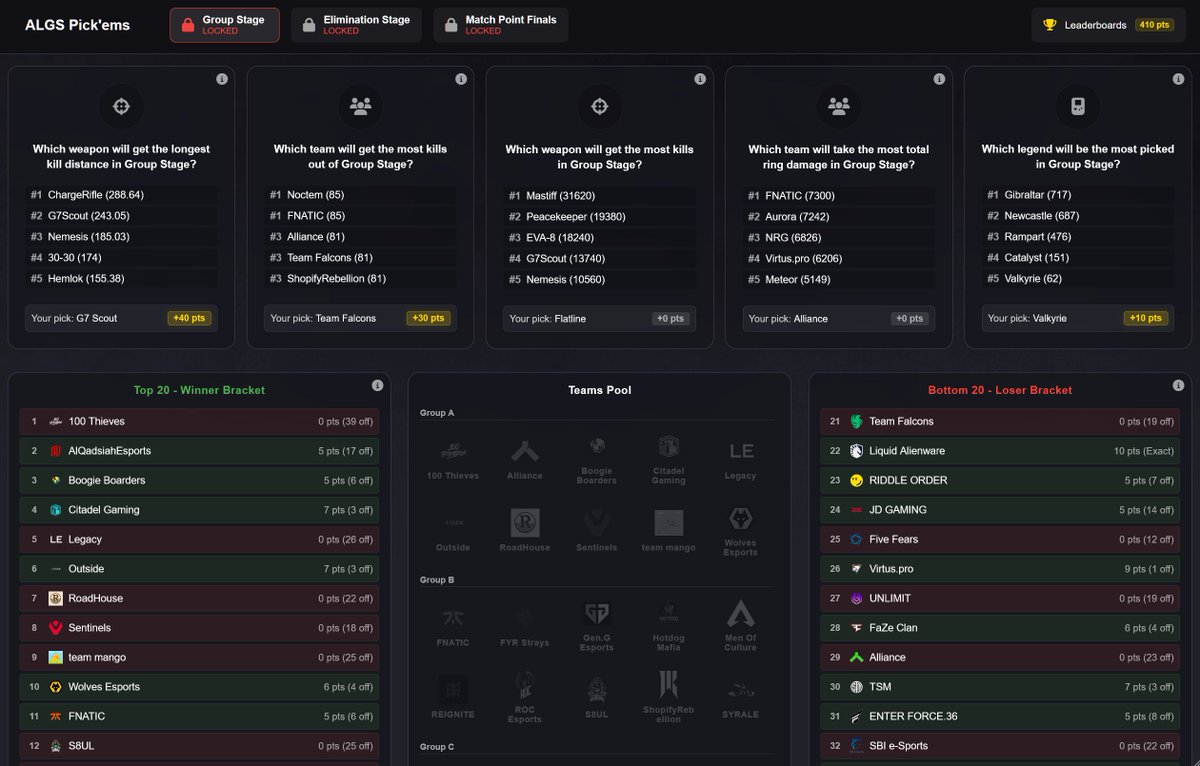Click Liquid Alienware row in Loser Bracket
The image size is (1200, 766).
click(x=1000, y=451)
